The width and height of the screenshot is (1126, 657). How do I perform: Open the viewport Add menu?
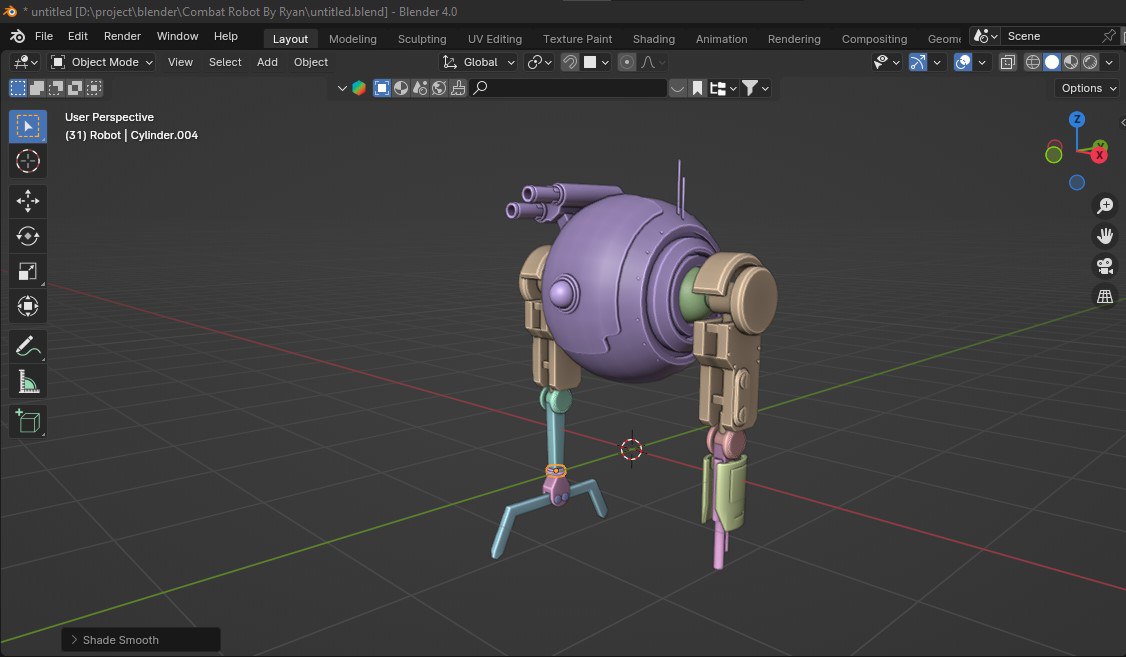267,62
